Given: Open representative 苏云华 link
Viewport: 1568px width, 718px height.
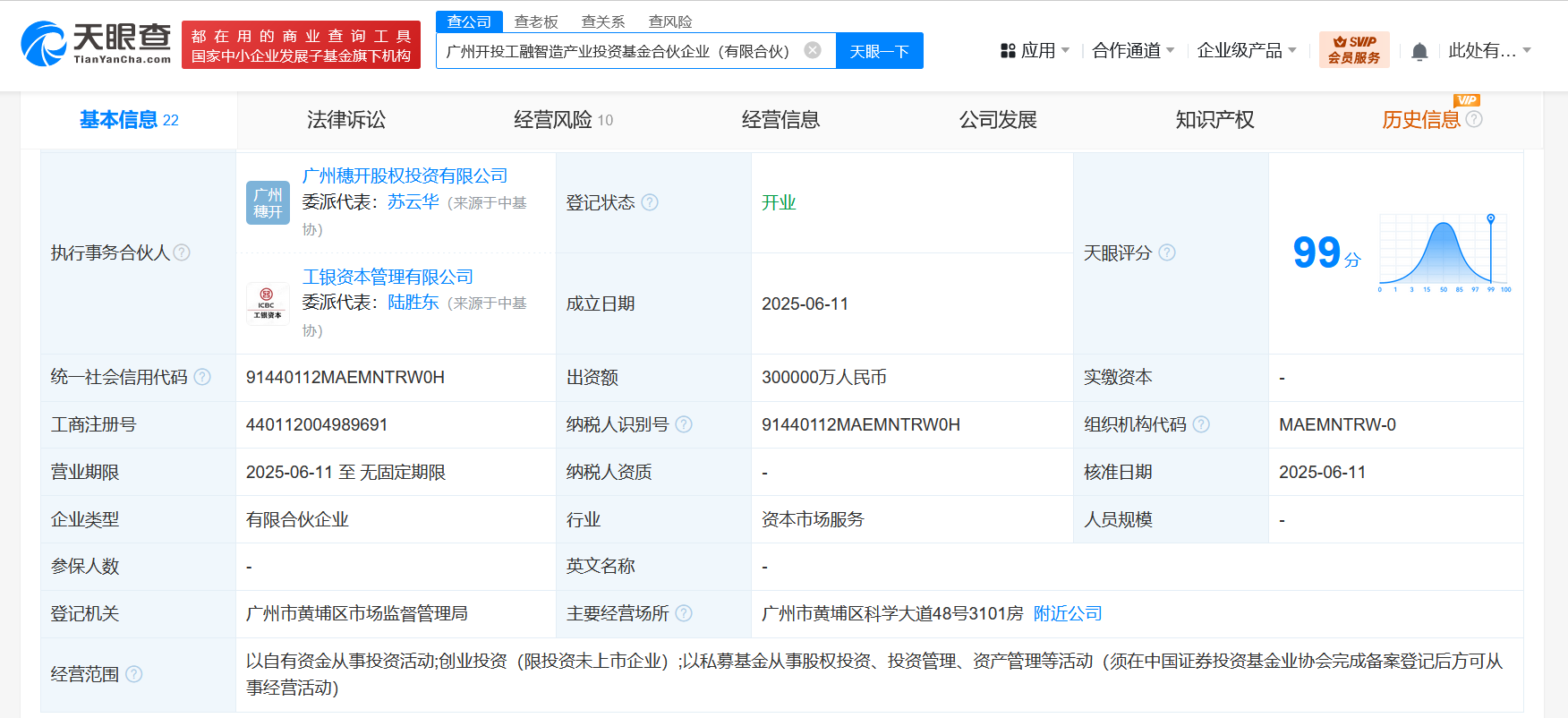Looking at the screenshot, I should point(413,202).
